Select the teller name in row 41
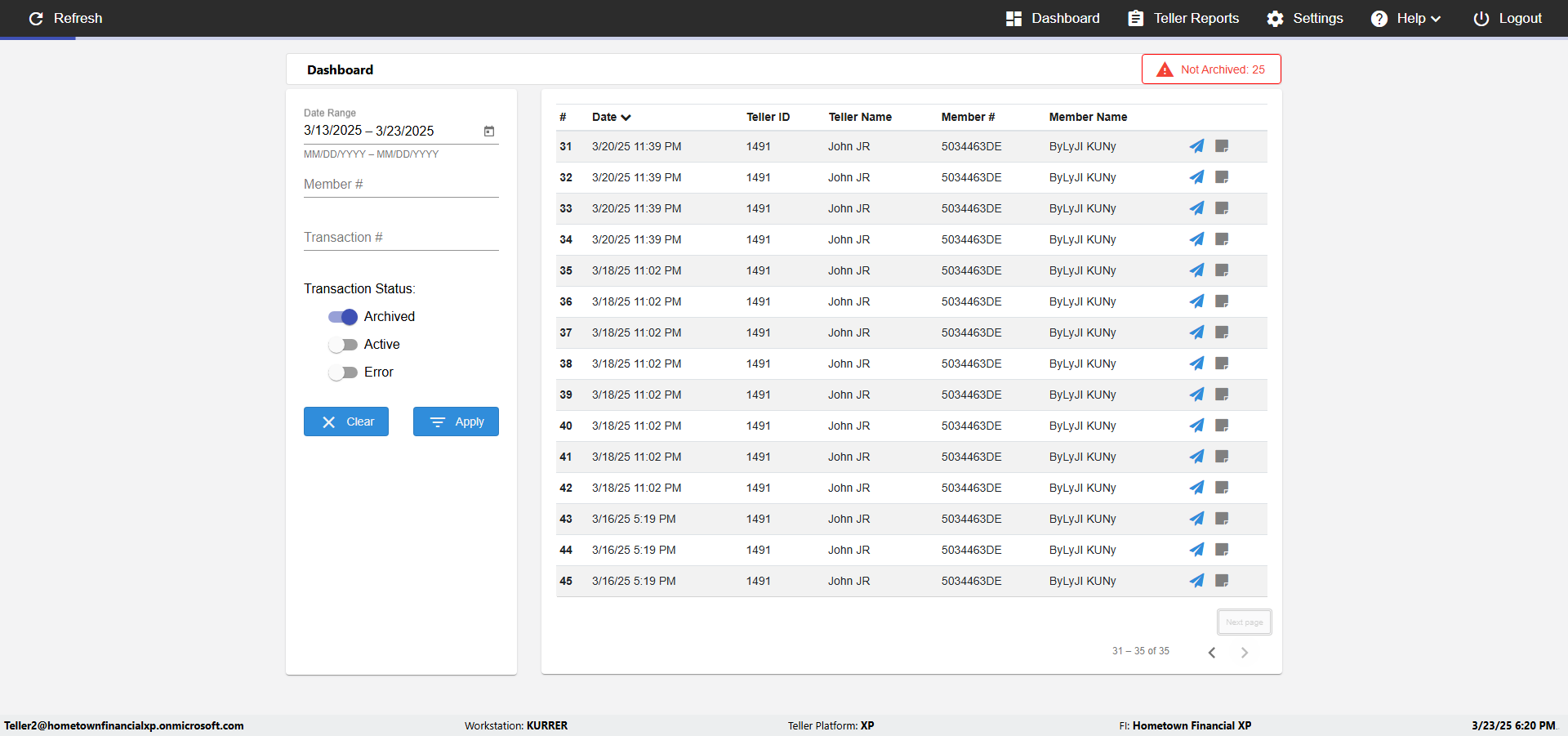1568x736 pixels. [x=849, y=457]
